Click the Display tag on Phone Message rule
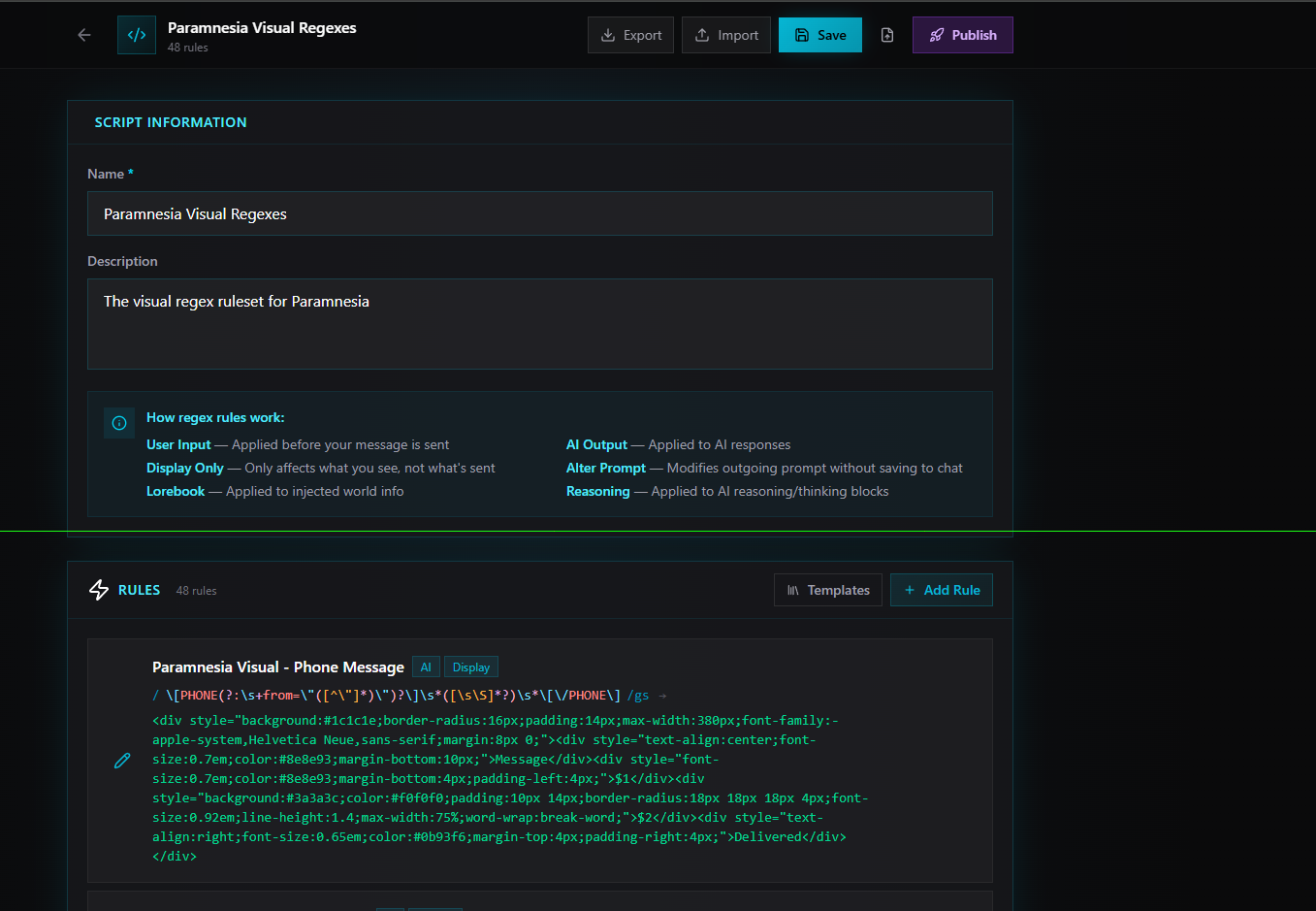This screenshot has width=1316, height=911. (471, 667)
